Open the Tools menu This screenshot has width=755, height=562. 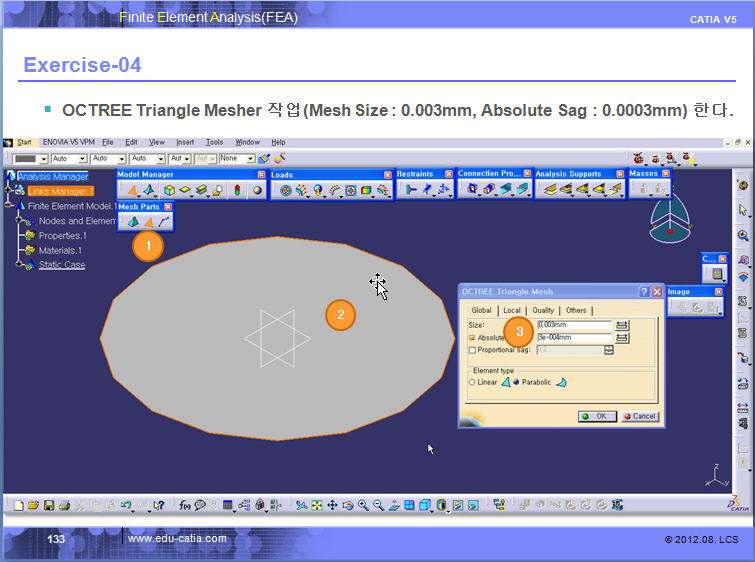214,142
